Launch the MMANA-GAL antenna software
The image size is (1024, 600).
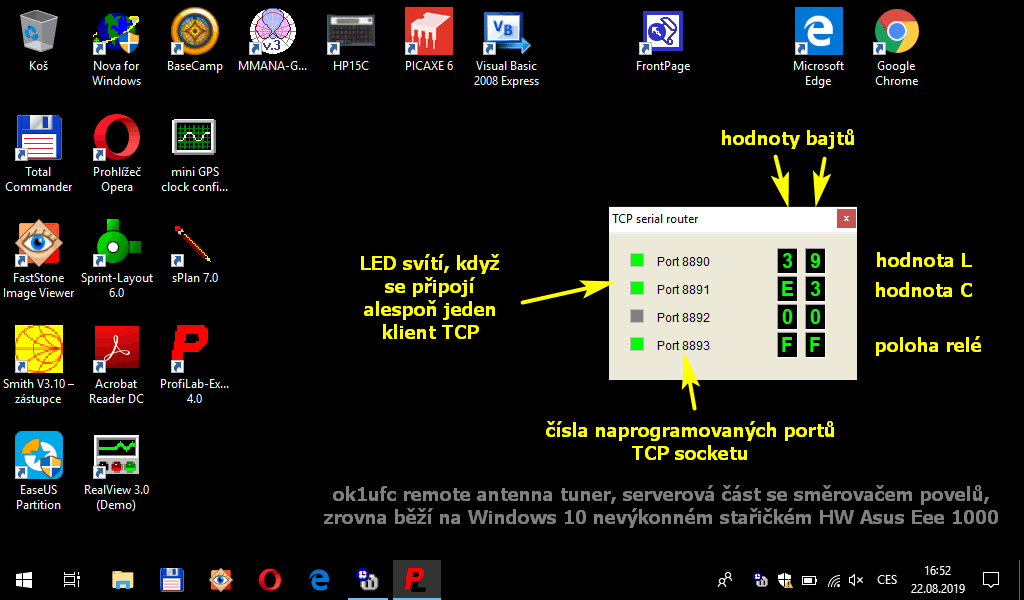pos(272,32)
